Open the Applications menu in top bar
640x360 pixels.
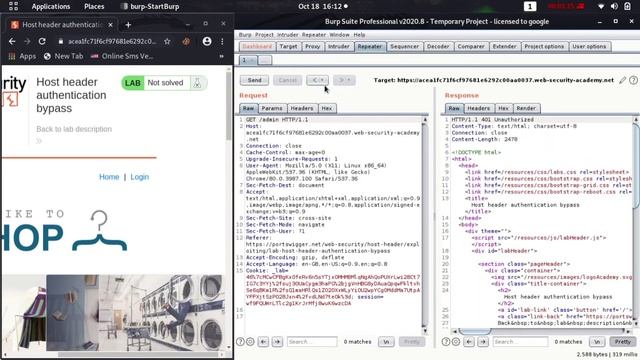click(x=51, y=7)
